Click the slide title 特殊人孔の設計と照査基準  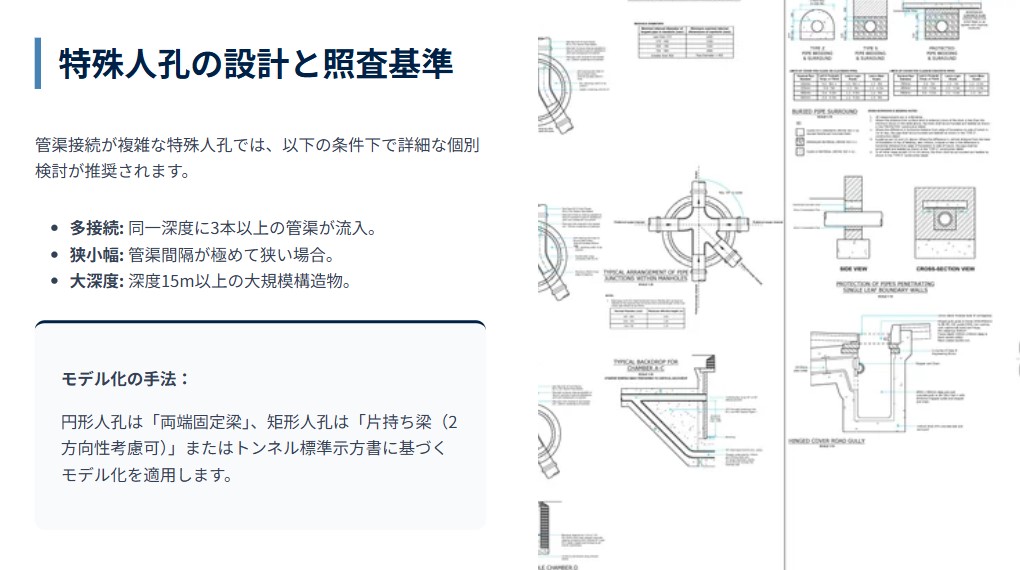coord(256,64)
